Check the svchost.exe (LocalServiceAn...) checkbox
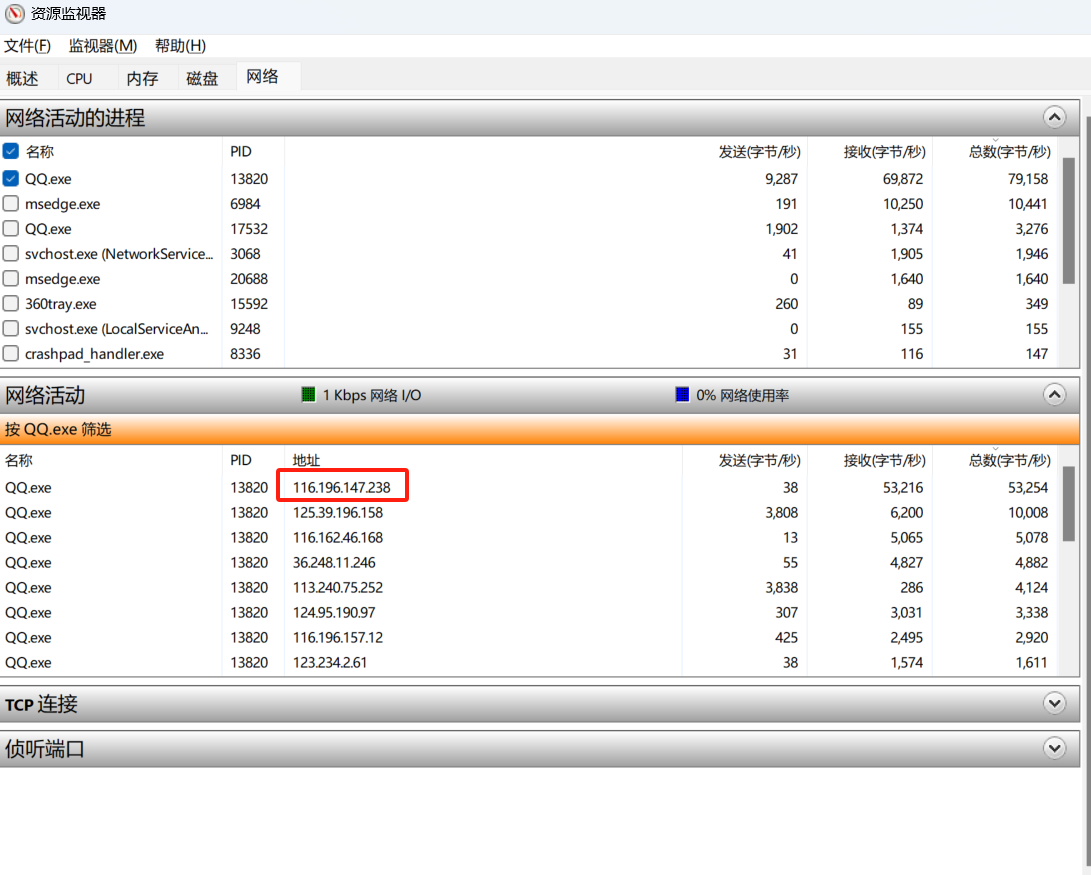This screenshot has height=875, width=1091. tap(10, 328)
